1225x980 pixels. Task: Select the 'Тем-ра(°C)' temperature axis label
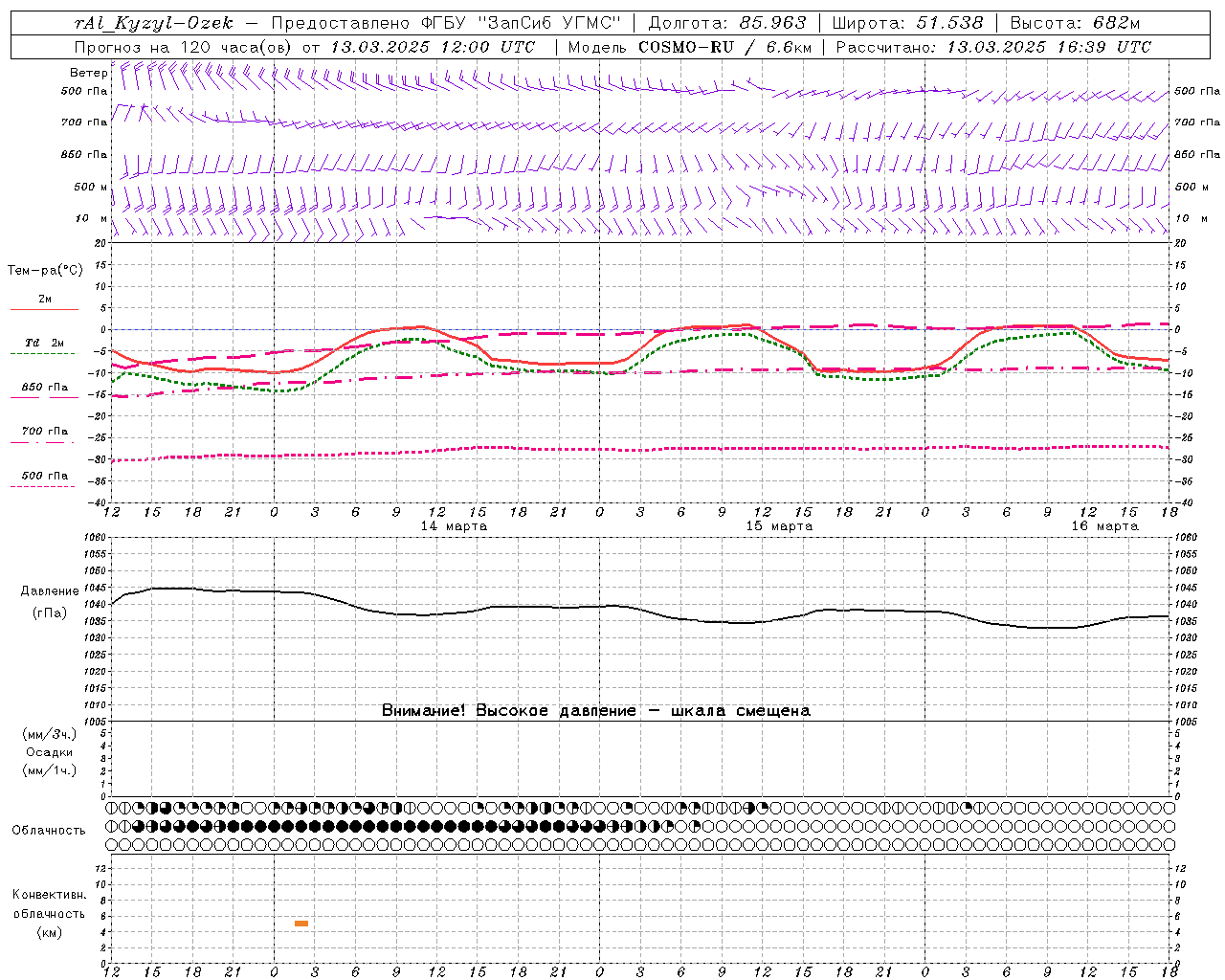[x=45, y=271]
